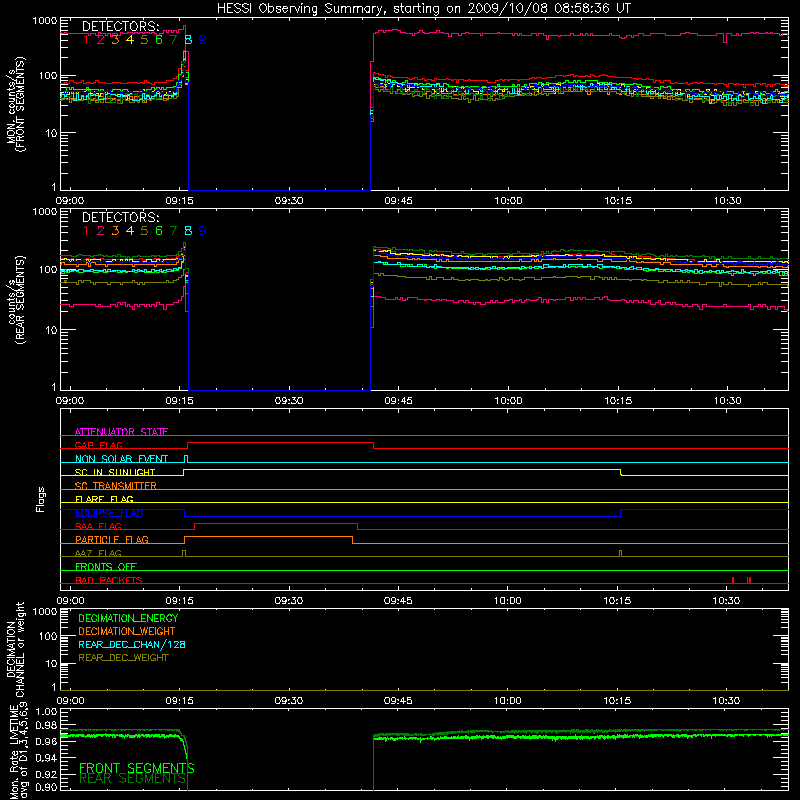
Task: Select detector 9 in rear segments legend
Action: 203,231
